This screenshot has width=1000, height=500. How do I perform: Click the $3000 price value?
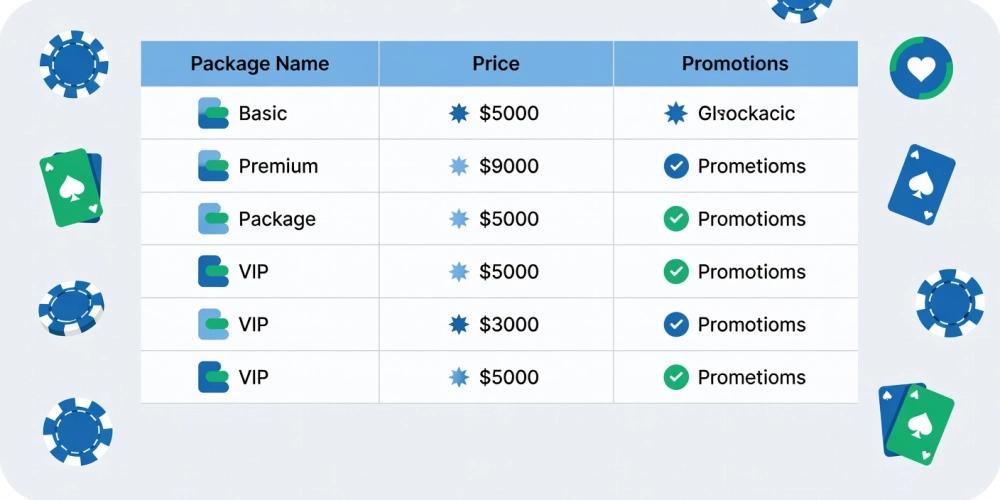[509, 325]
